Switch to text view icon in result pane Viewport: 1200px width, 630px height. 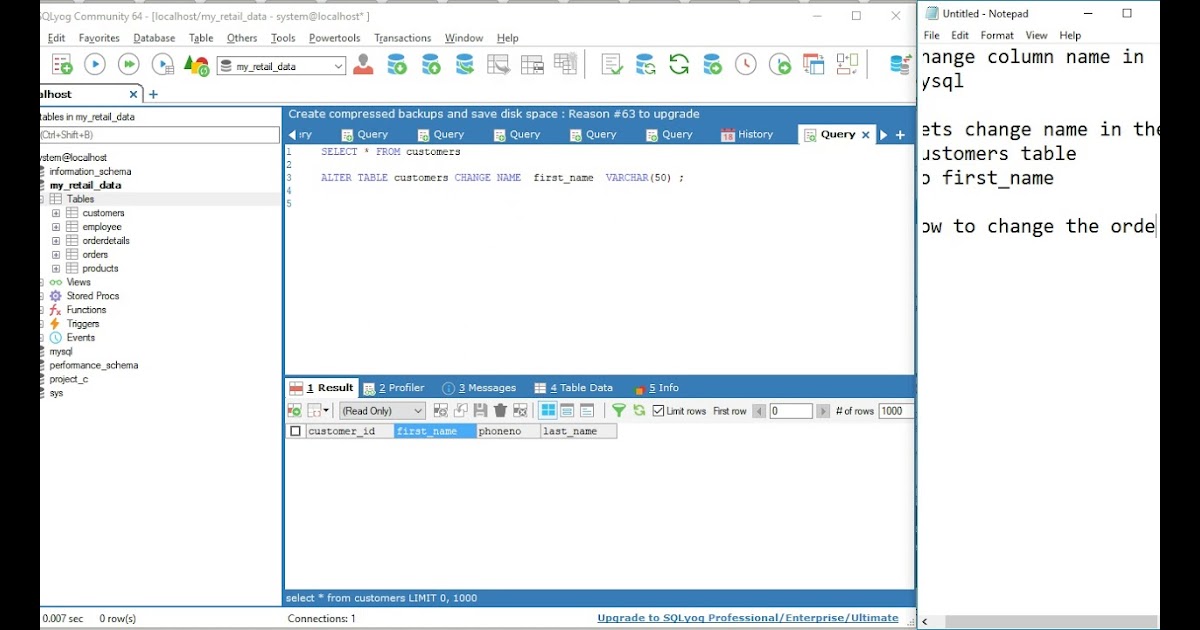pos(587,411)
